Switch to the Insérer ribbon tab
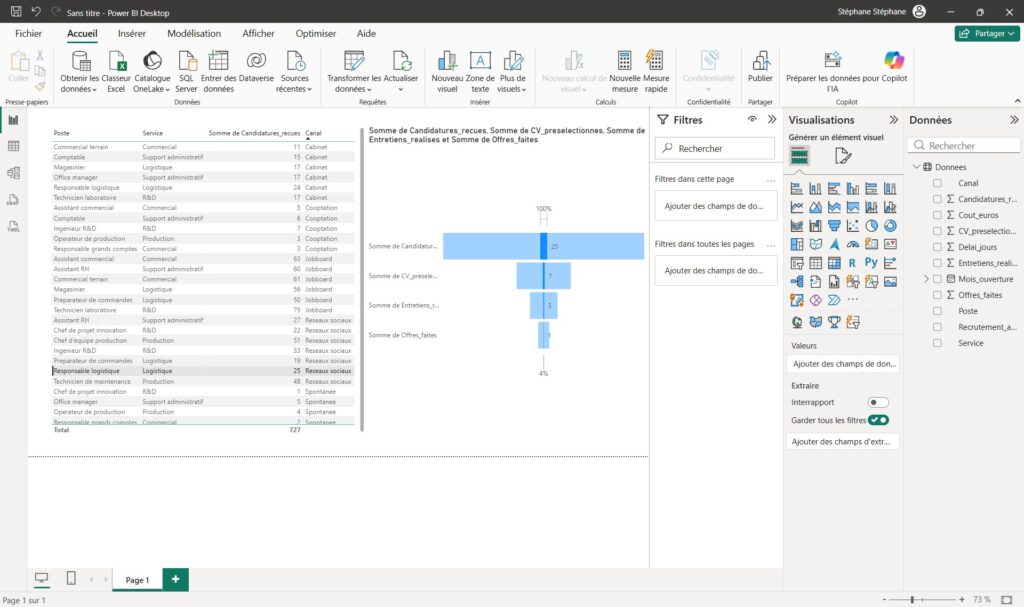Screen dimensions: 1024x607 132,33
